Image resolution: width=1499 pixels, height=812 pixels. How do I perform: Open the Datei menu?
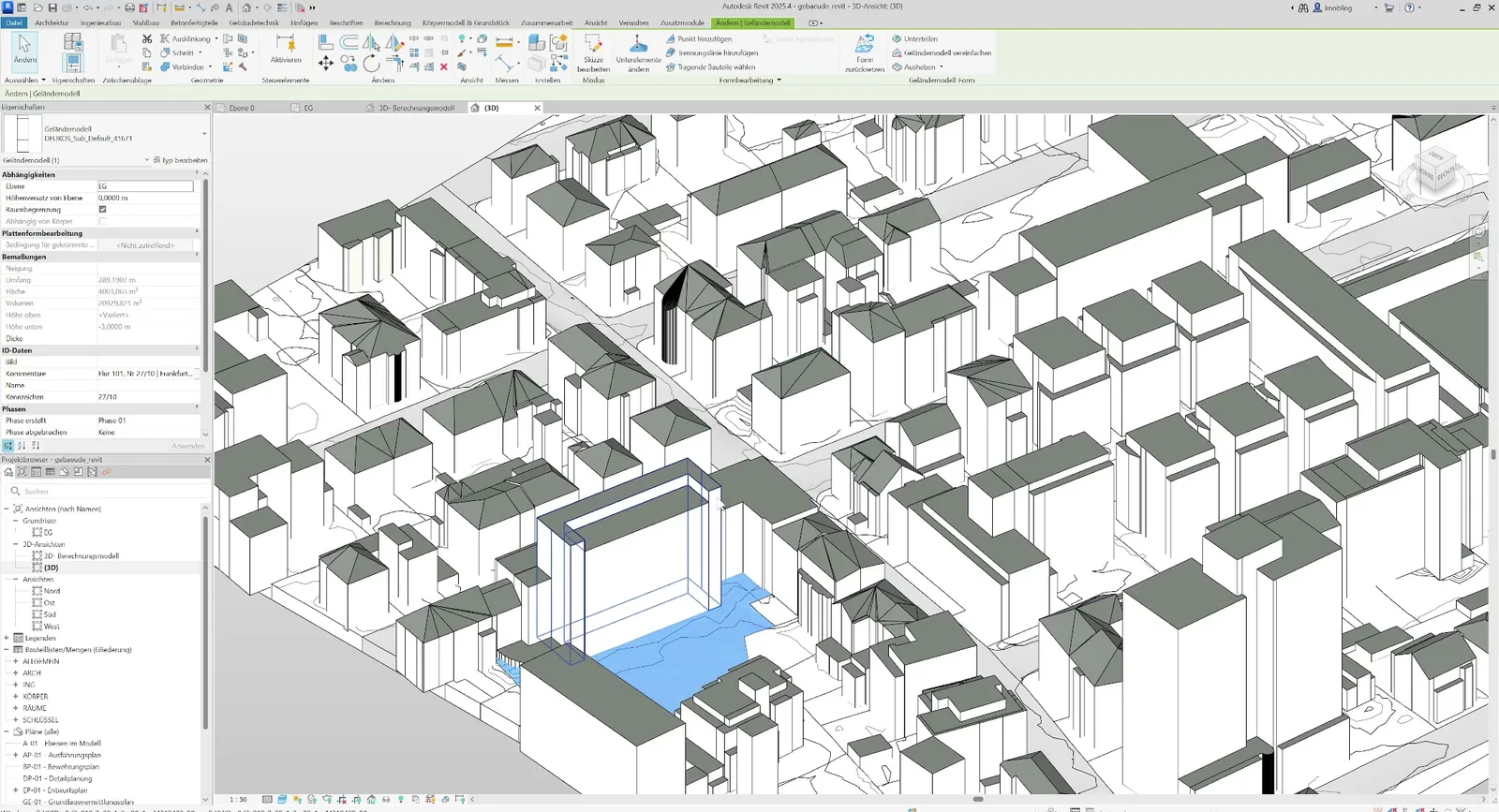click(x=14, y=22)
